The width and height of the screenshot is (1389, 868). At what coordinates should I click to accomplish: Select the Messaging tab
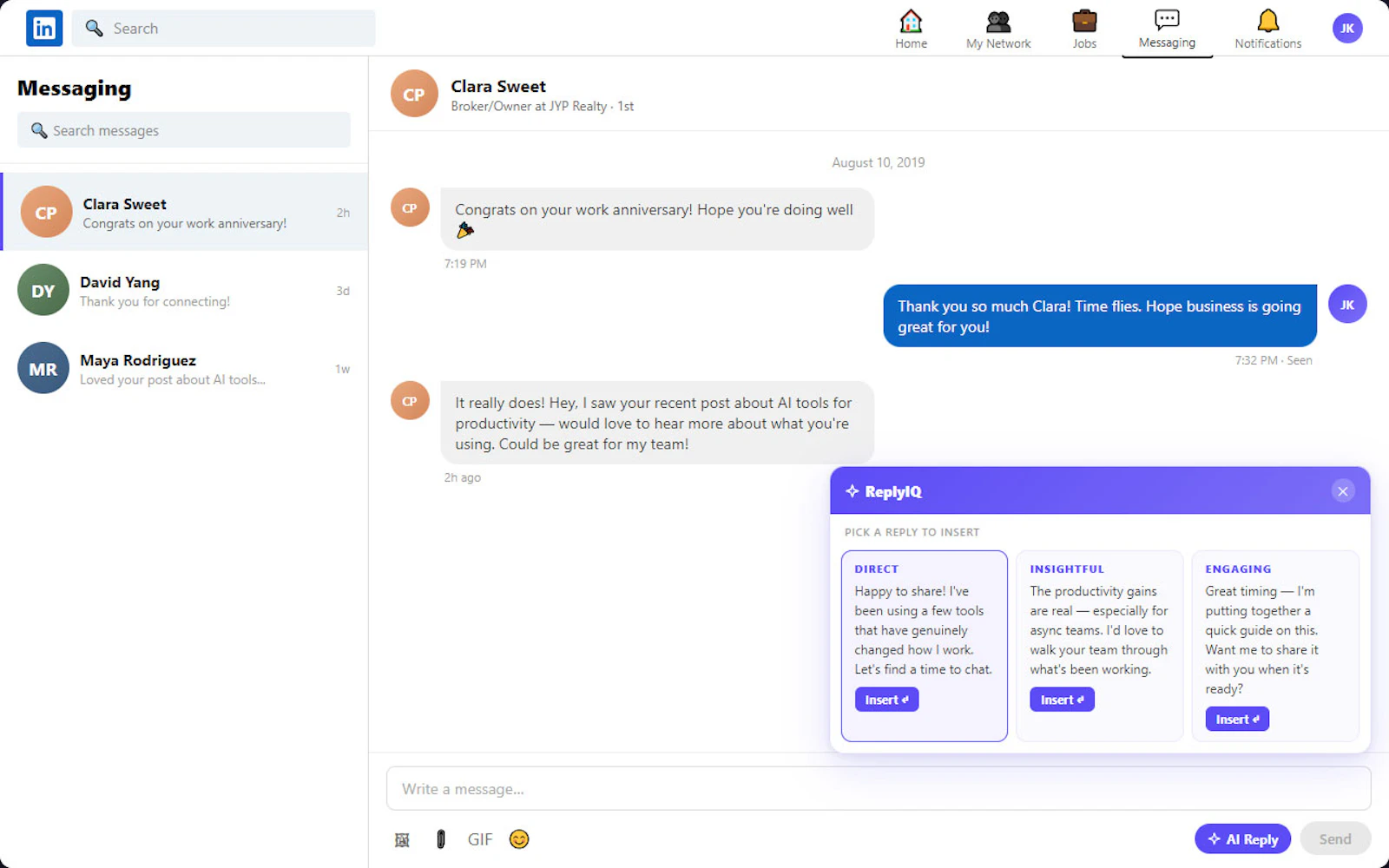[1167, 30]
